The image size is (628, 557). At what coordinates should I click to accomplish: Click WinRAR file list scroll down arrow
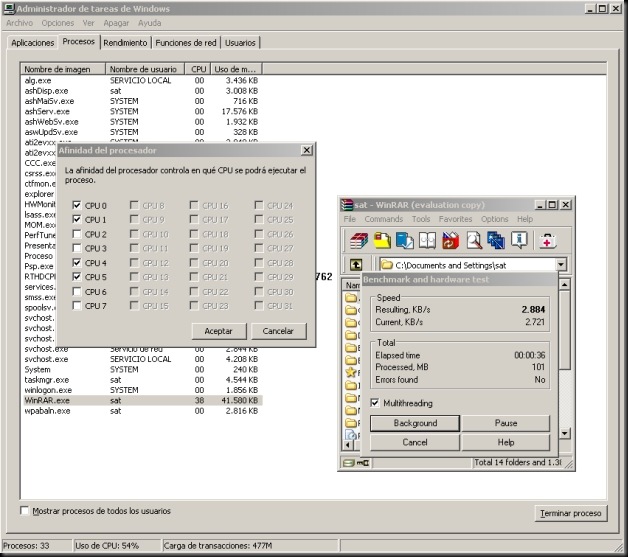point(564,433)
